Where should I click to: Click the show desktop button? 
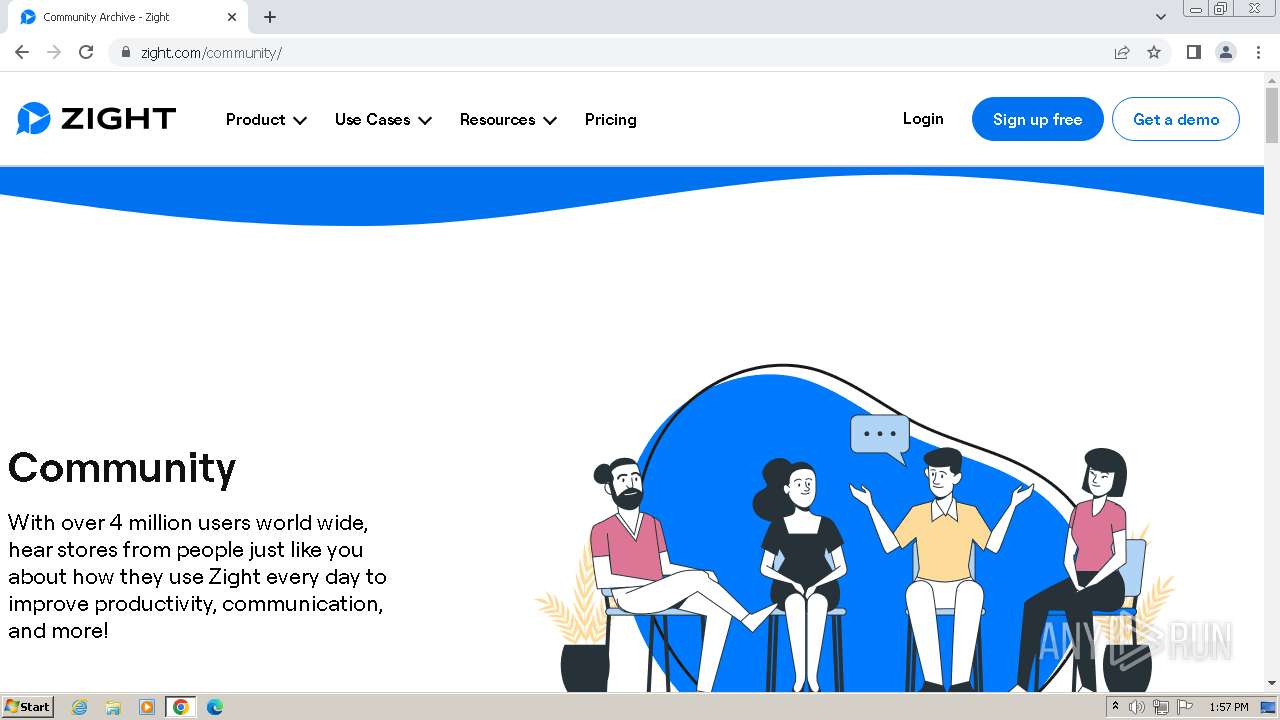pos(1270,707)
